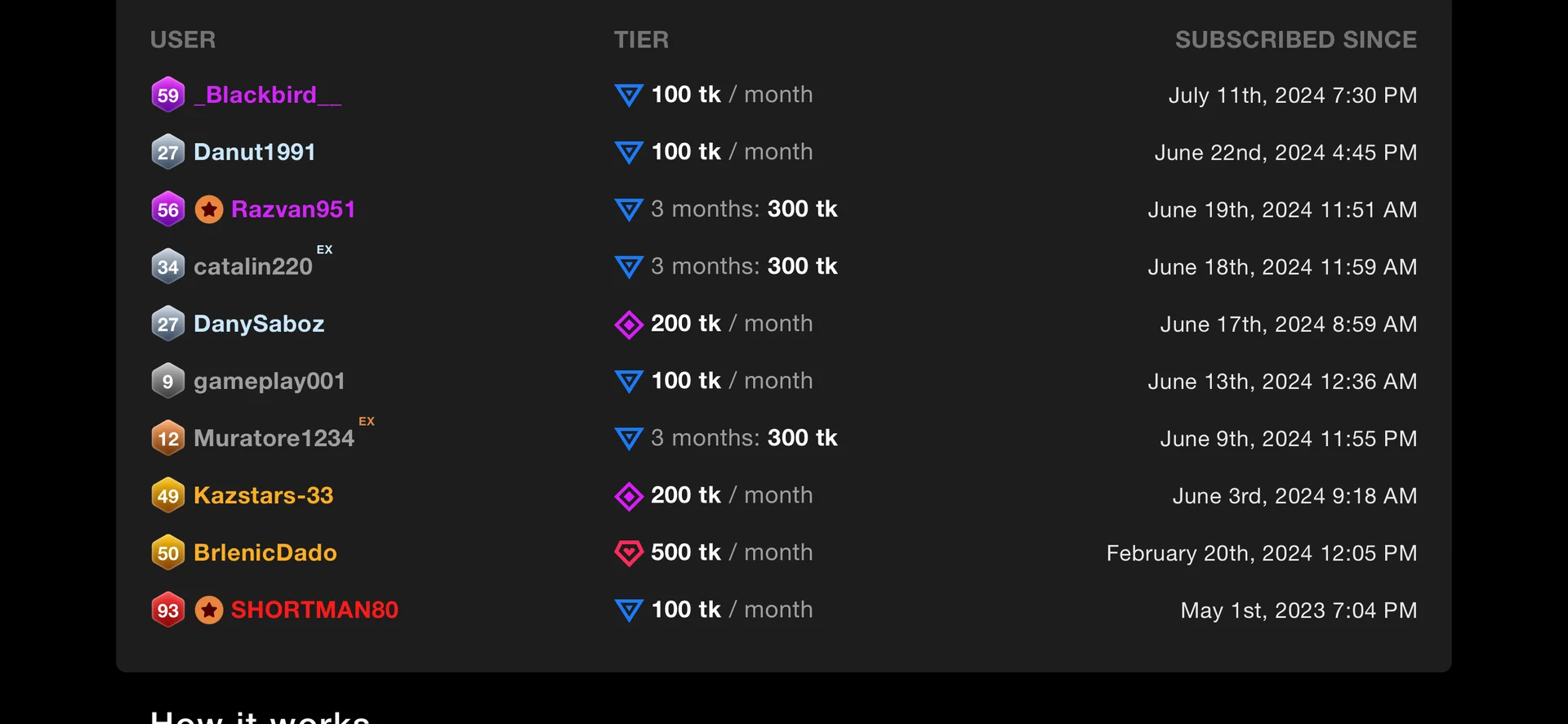Screen dimensions: 1568x724
Task: Click SHORTMAN80's orange star badge
Action: coord(209,610)
